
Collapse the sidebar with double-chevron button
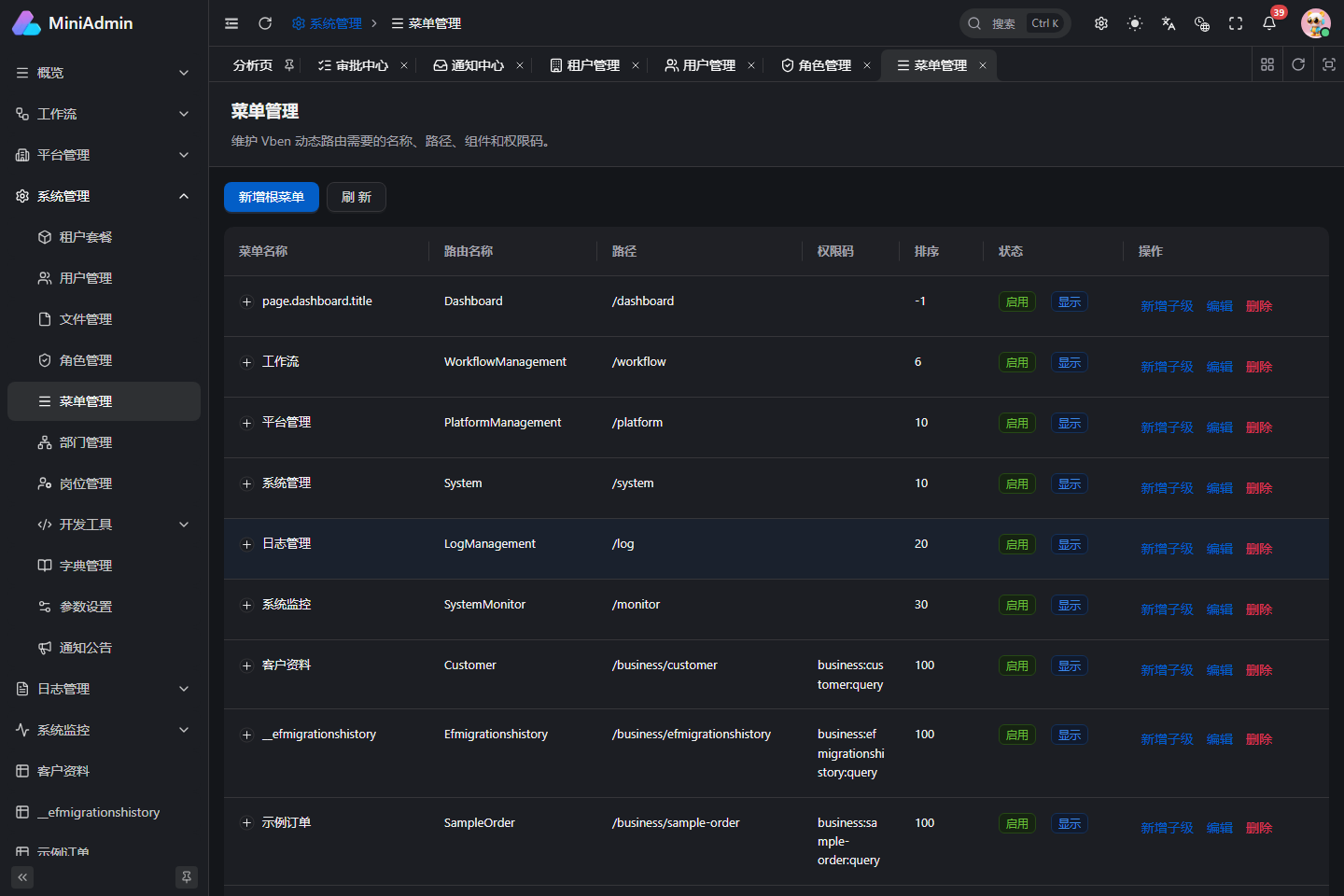click(22, 877)
